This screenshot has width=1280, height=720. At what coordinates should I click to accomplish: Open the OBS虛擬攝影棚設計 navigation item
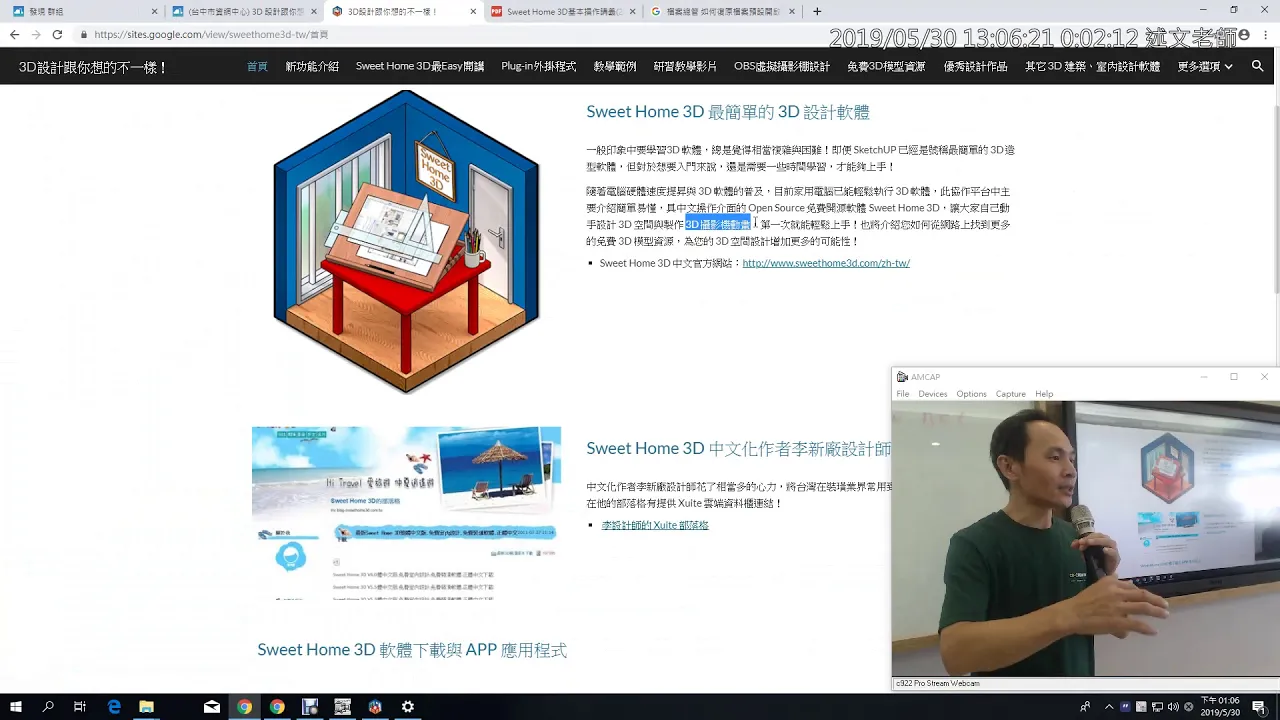782,67
